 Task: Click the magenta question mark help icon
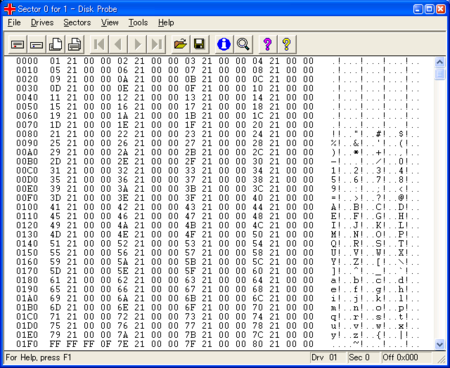coord(267,44)
